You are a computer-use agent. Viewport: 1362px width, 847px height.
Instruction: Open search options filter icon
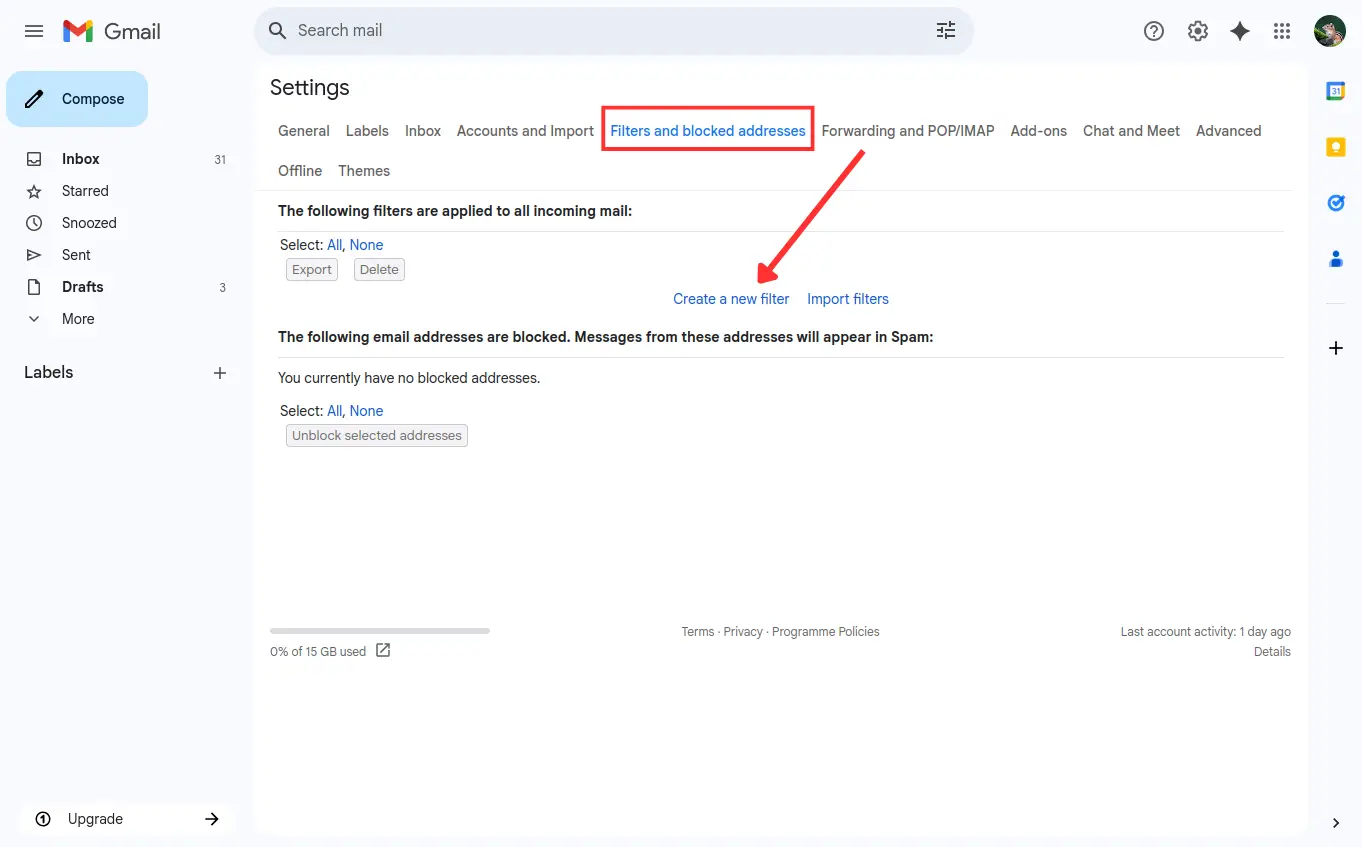(945, 31)
